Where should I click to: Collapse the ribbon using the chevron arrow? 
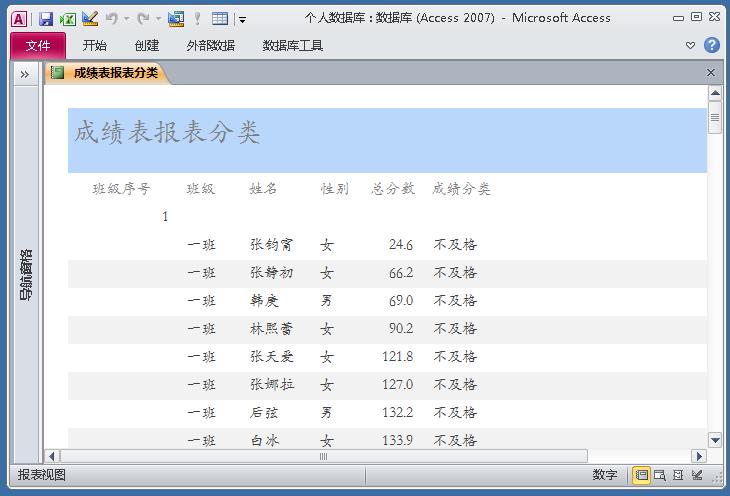(x=690, y=45)
